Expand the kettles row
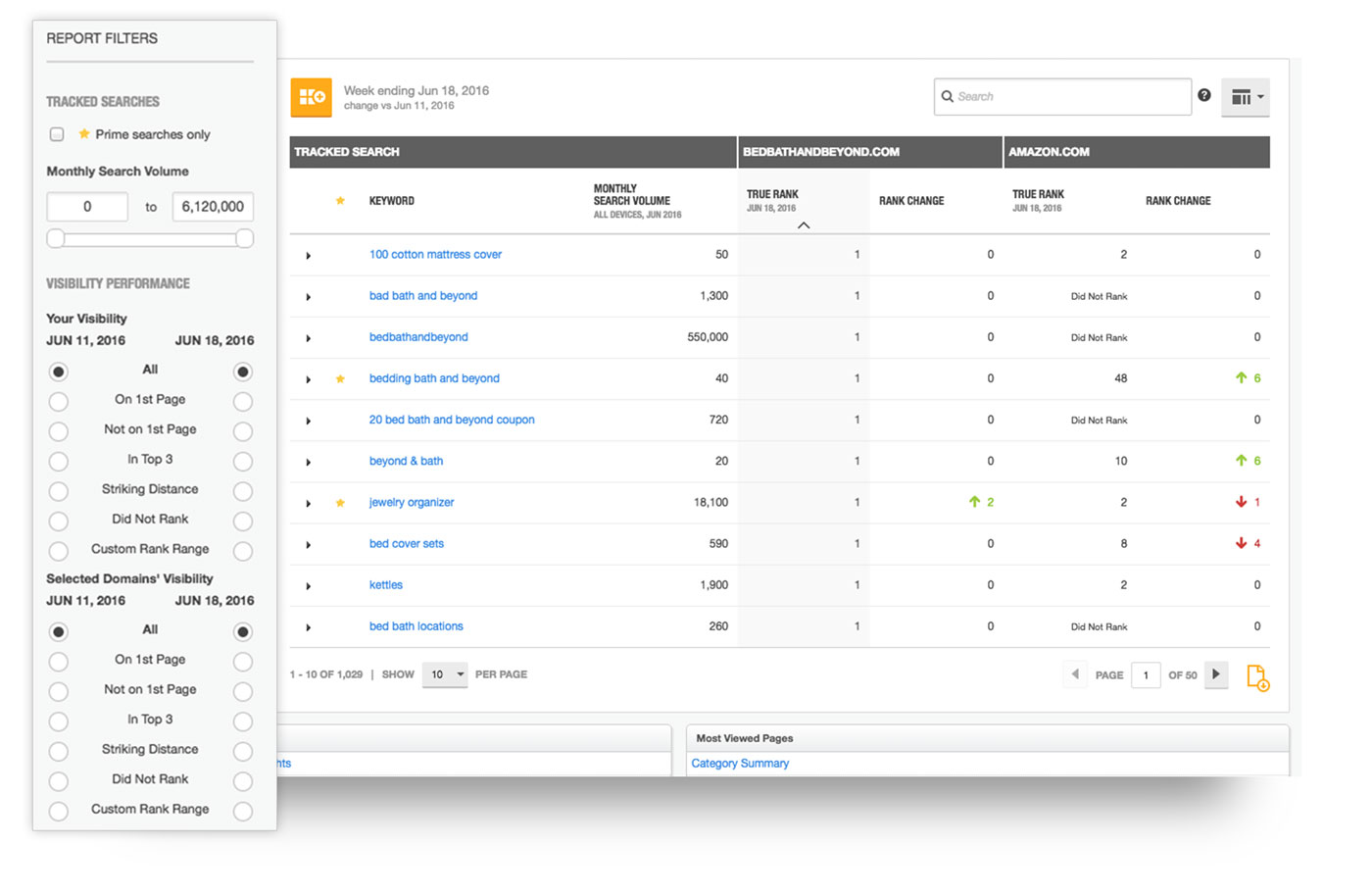The width and height of the screenshot is (1372, 895). [x=308, y=586]
